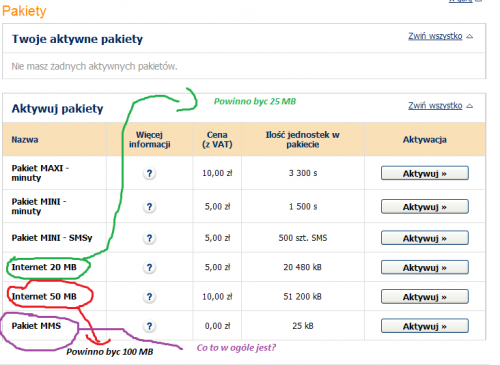Click the Pakiety page heading

[24, 11]
